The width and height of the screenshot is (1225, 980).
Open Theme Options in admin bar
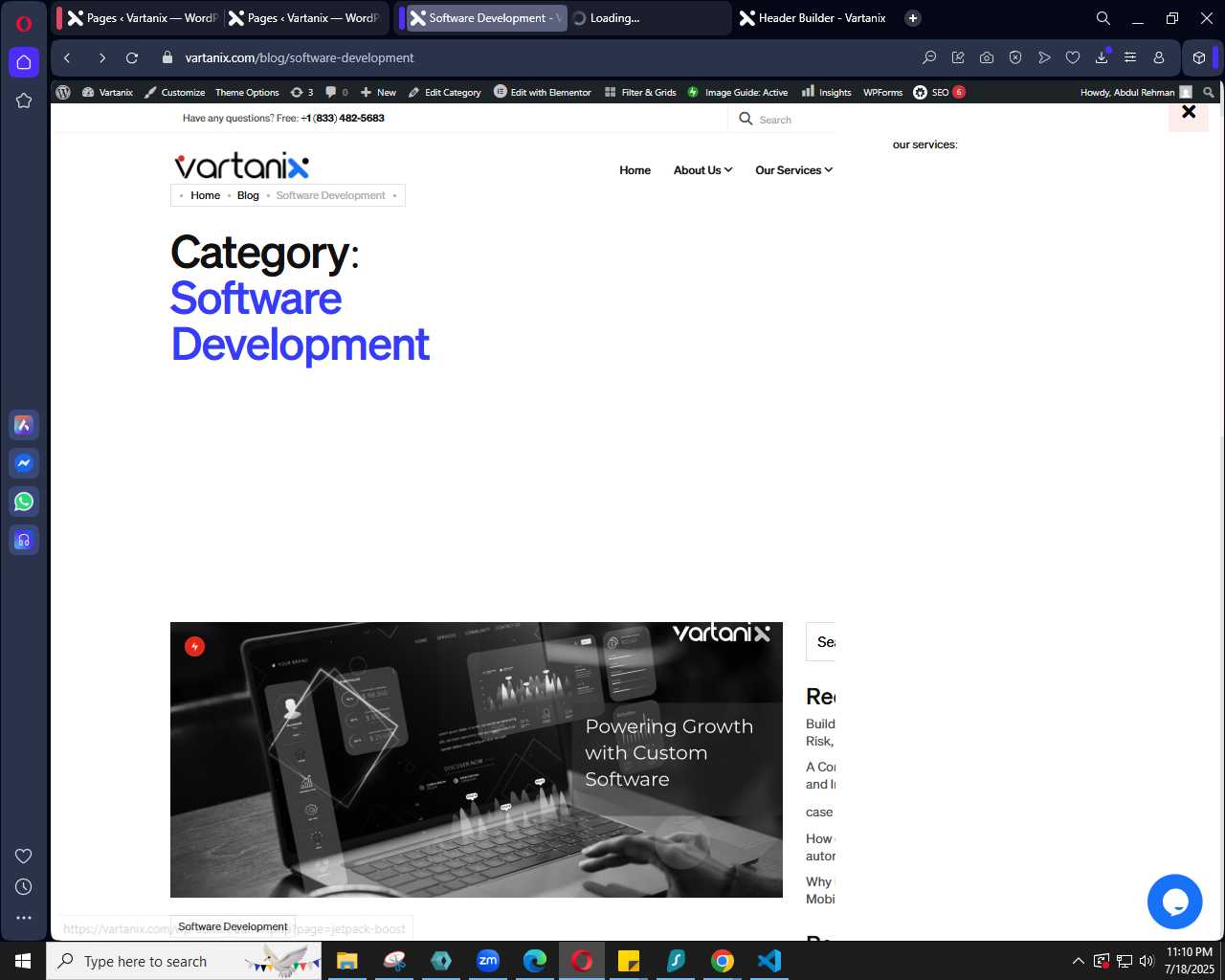[x=247, y=92]
